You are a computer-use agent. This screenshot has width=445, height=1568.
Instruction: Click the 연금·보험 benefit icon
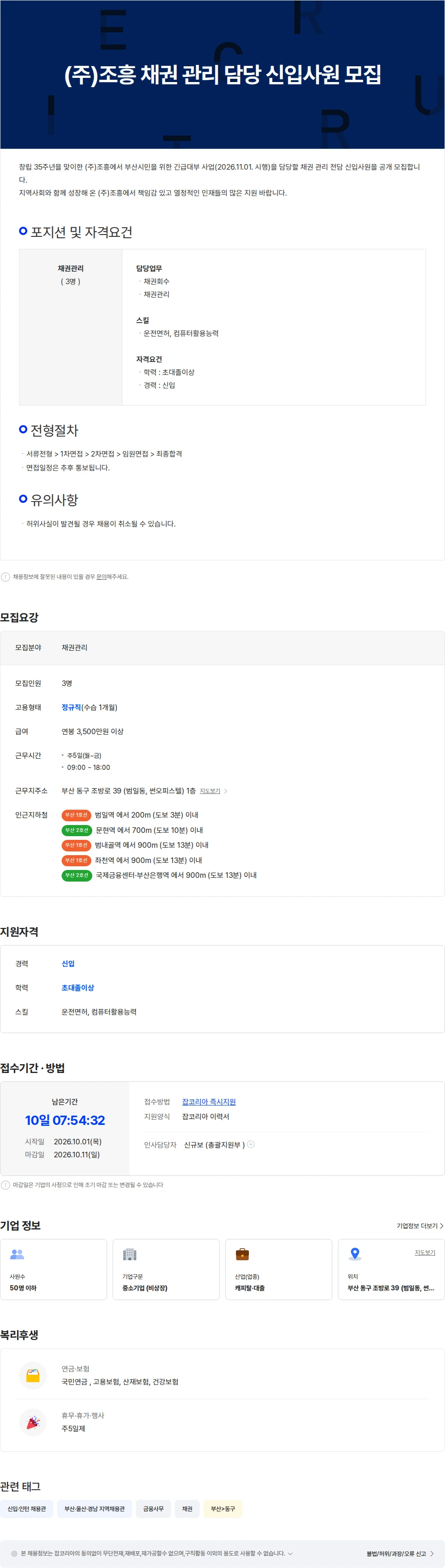[x=33, y=1376]
